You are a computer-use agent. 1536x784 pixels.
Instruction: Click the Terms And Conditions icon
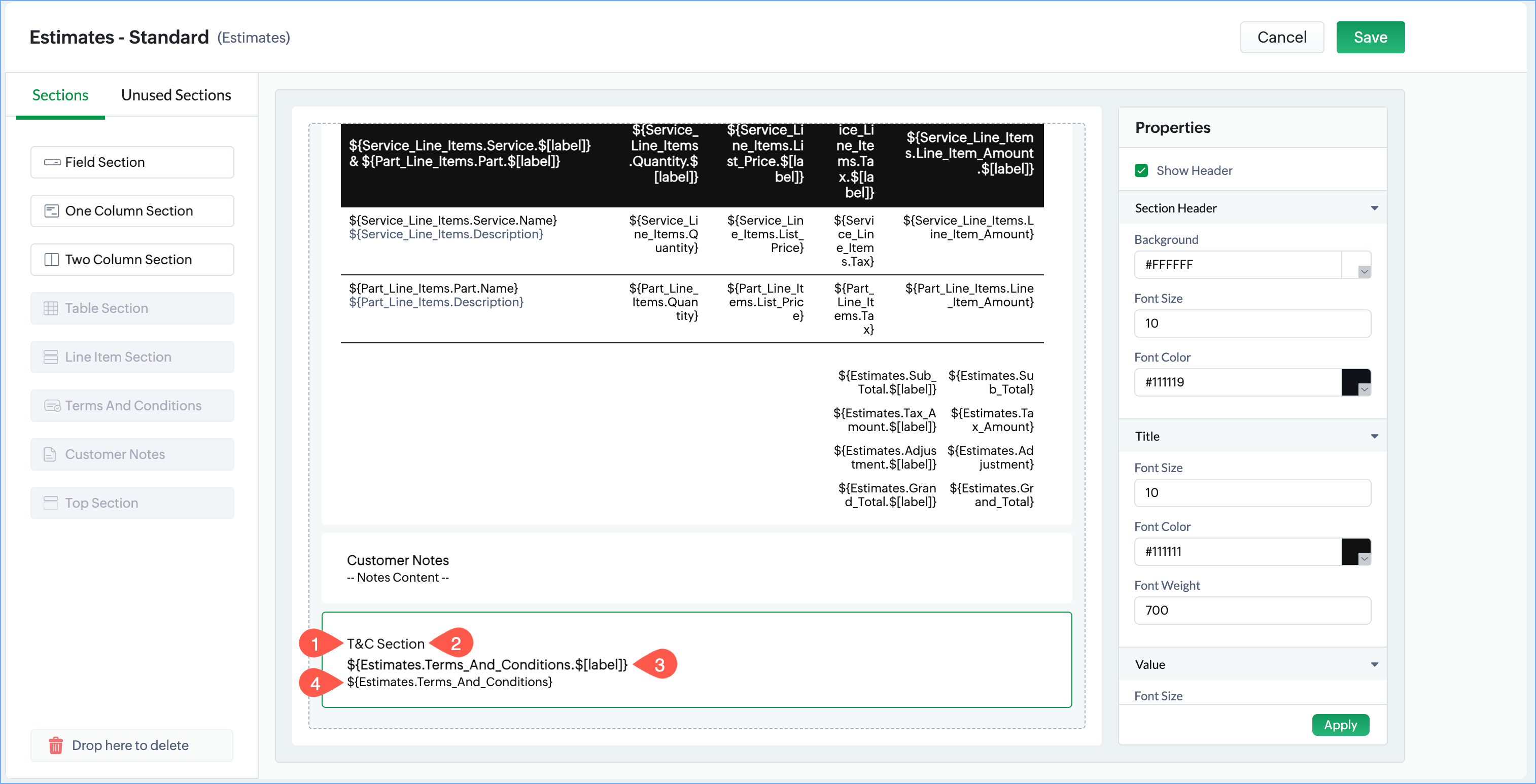pyautogui.click(x=52, y=406)
